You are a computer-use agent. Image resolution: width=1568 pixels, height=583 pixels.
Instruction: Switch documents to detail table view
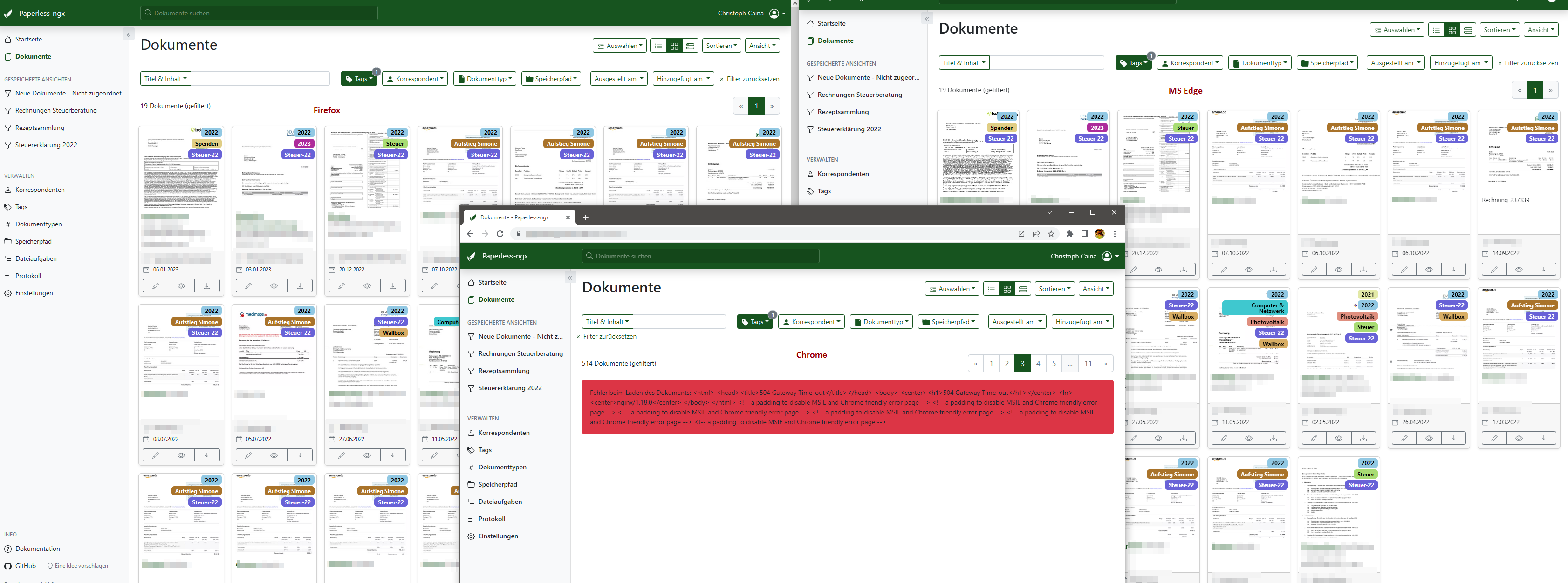[x=690, y=45]
